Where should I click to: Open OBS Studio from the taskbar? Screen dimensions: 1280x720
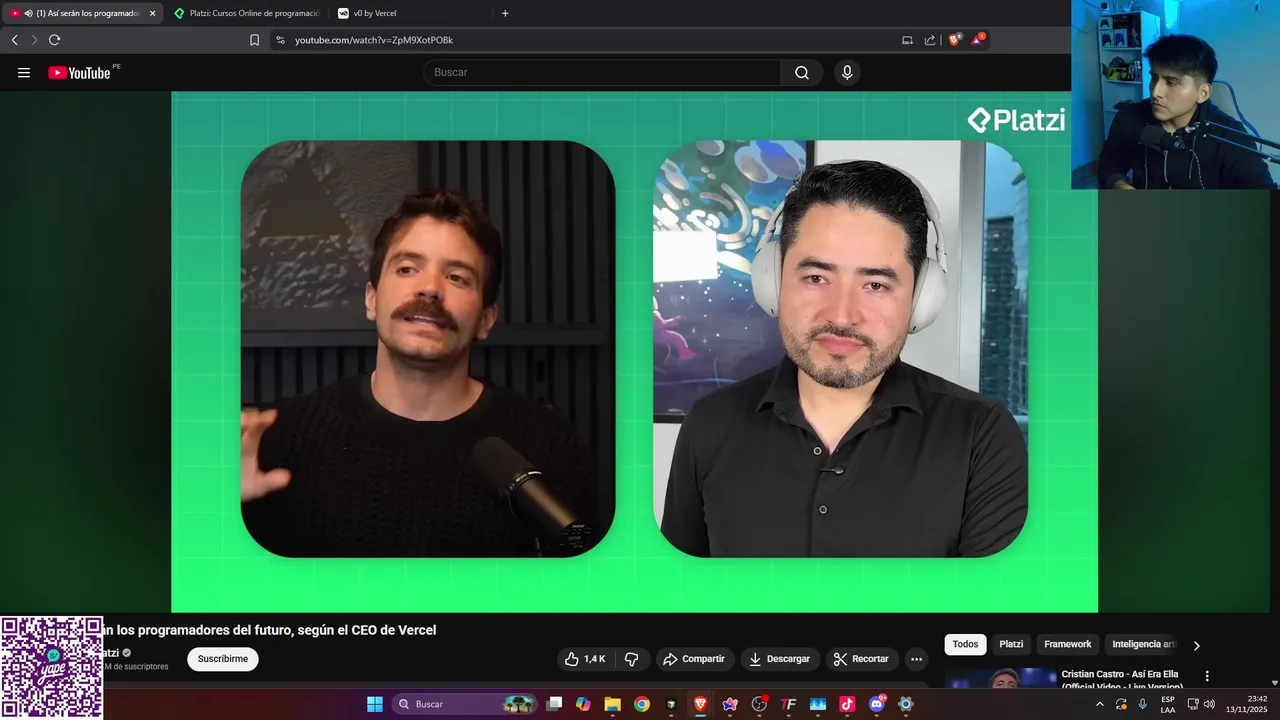pyautogui.click(x=759, y=704)
